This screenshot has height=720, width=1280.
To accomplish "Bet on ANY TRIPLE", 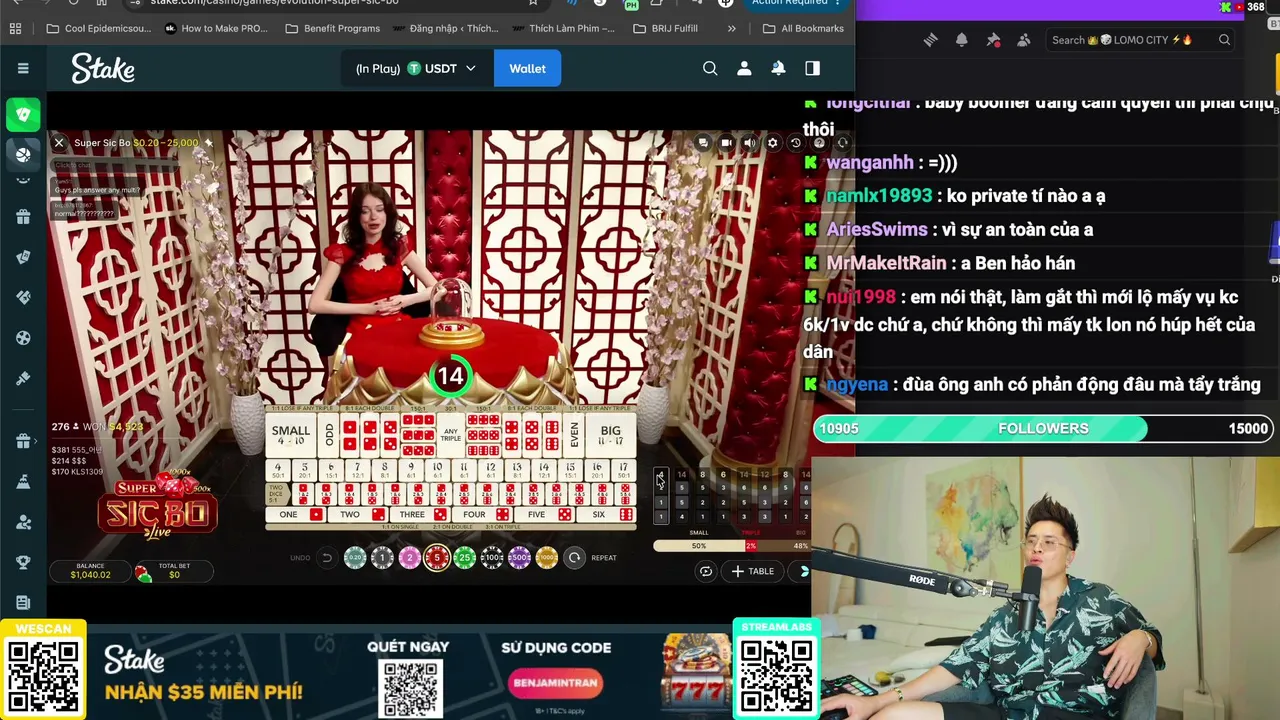I will (451, 435).
